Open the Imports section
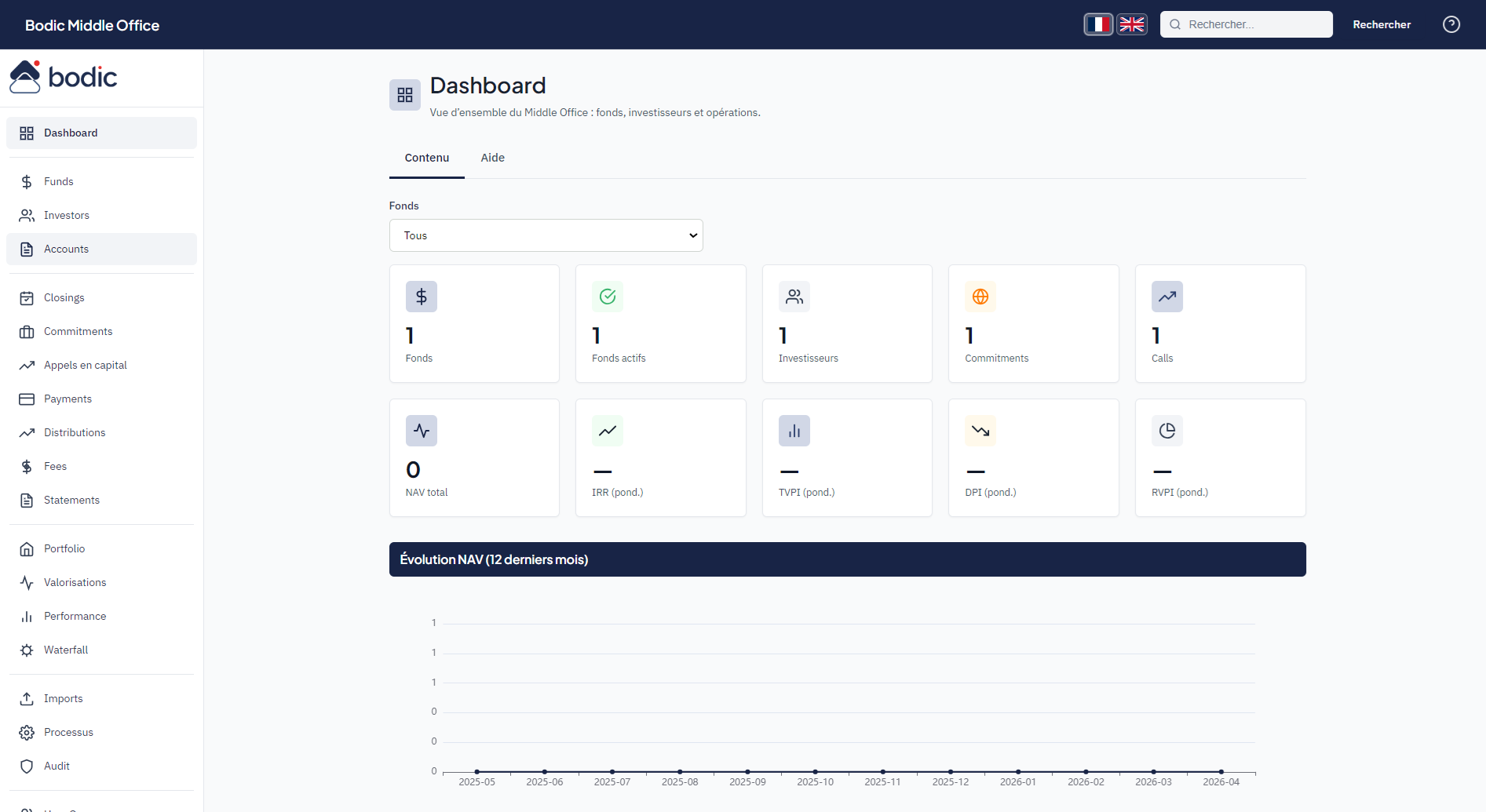 coord(64,698)
